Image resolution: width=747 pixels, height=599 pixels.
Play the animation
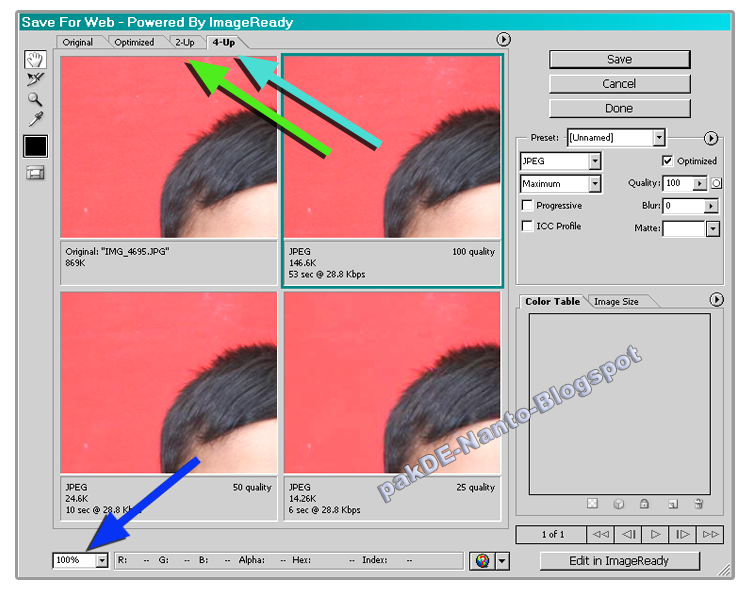[656, 534]
